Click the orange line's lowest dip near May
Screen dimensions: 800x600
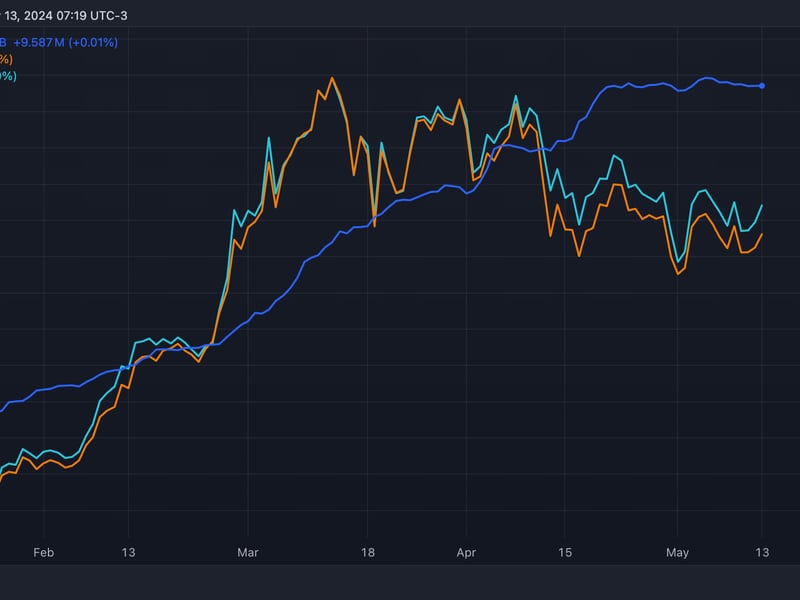678,274
